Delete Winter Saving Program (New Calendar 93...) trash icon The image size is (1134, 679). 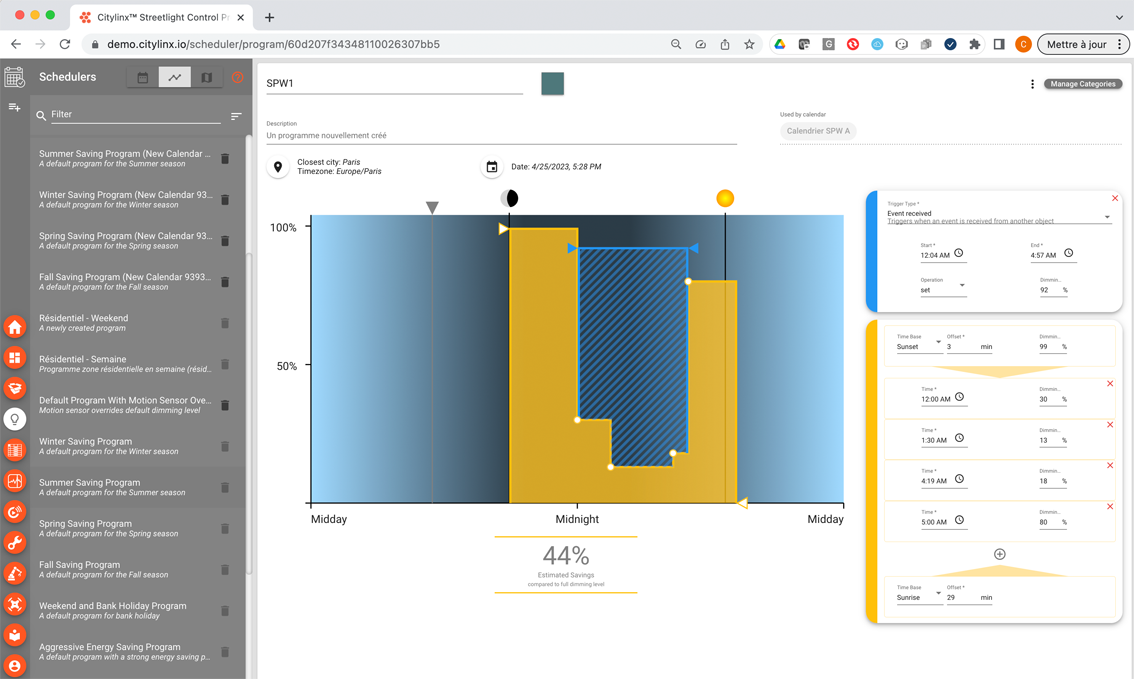pos(225,200)
